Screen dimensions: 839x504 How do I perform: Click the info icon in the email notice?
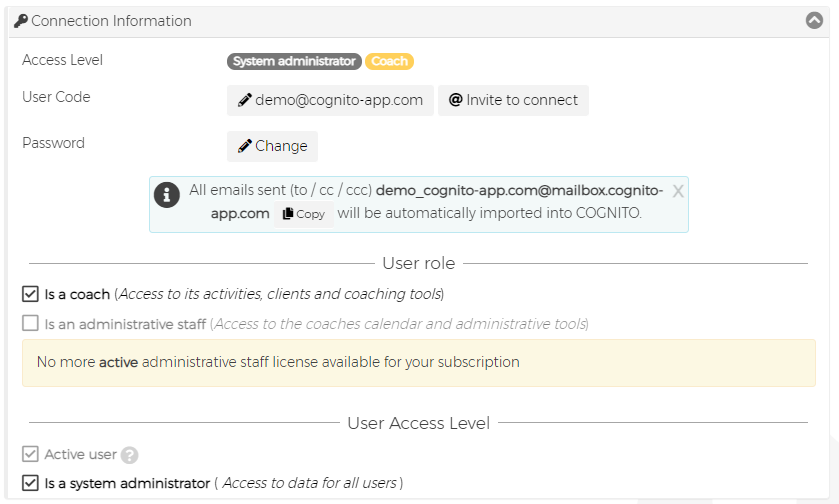tap(167, 194)
